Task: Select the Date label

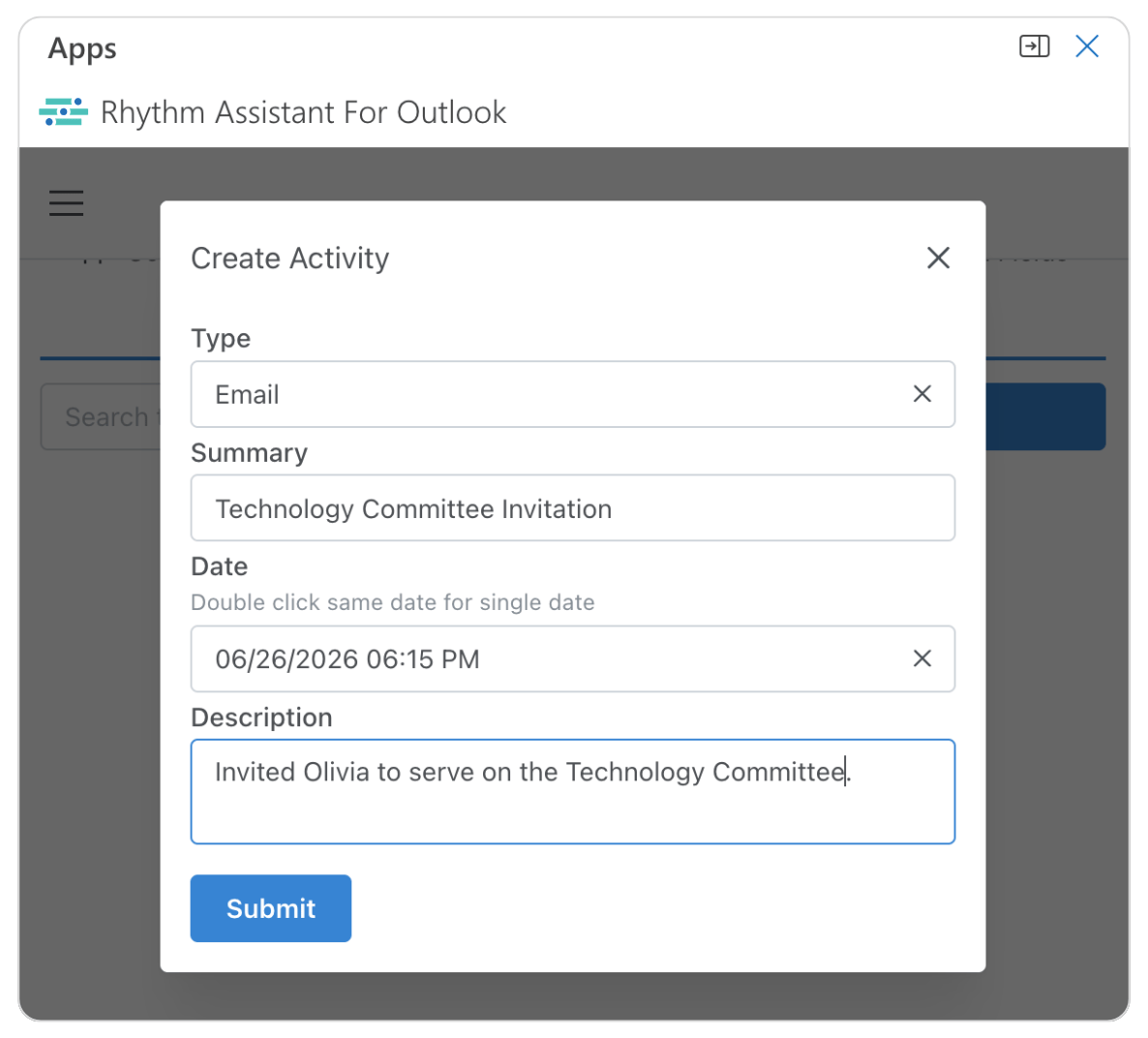Action: click(x=219, y=566)
